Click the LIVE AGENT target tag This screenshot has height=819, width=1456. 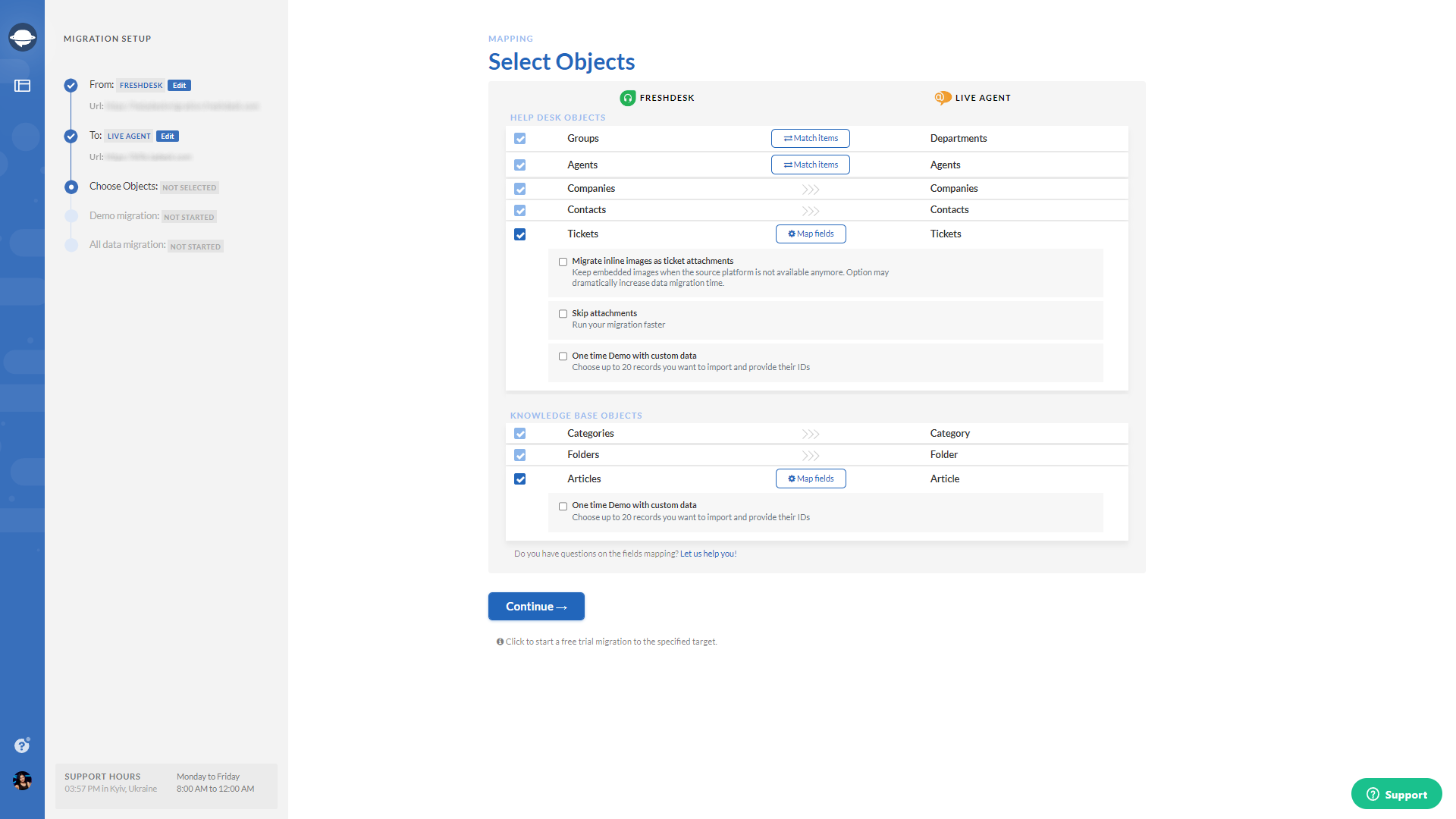coord(129,136)
